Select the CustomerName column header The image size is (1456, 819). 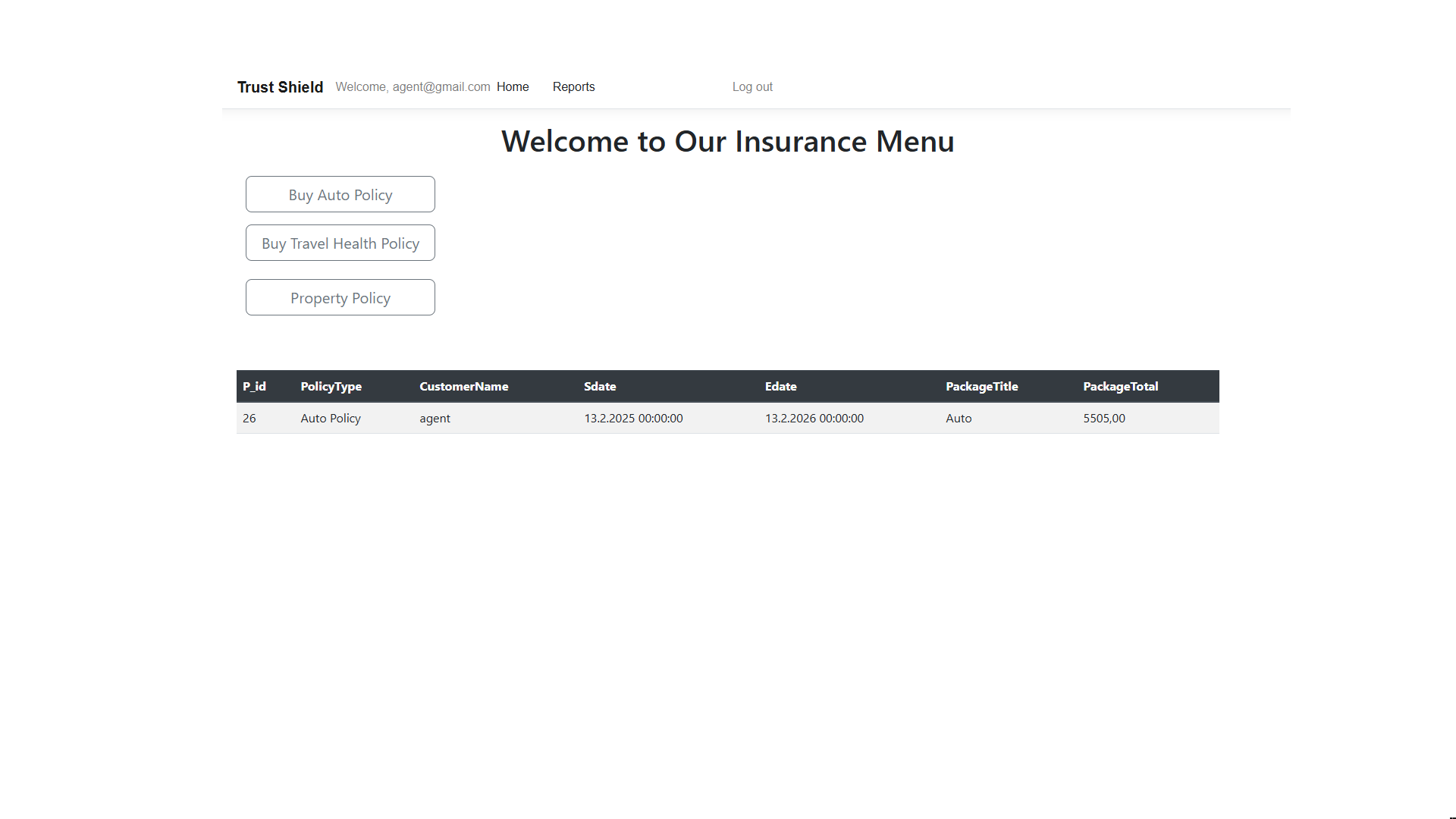pyautogui.click(x=463, y=387)
